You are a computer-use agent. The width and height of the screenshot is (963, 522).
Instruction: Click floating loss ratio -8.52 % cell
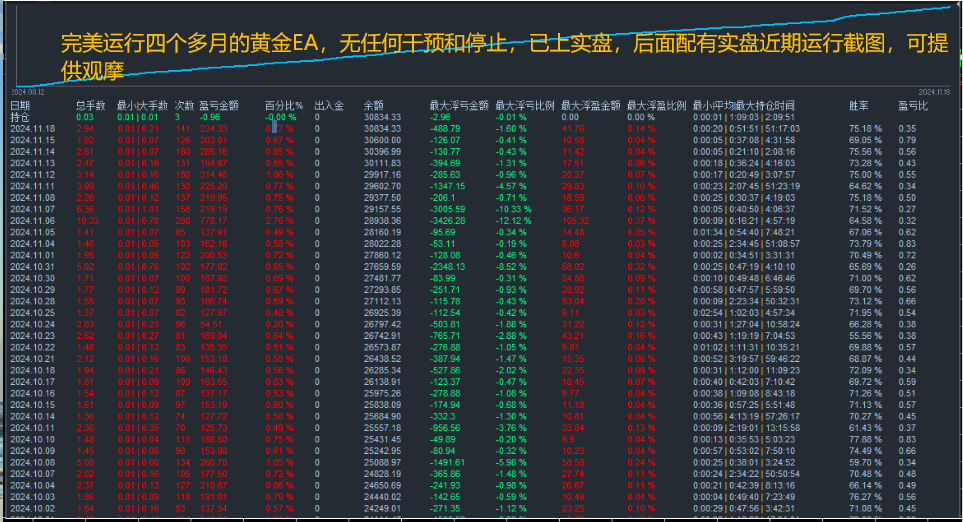pyautogui.click(x=511, y=267)
